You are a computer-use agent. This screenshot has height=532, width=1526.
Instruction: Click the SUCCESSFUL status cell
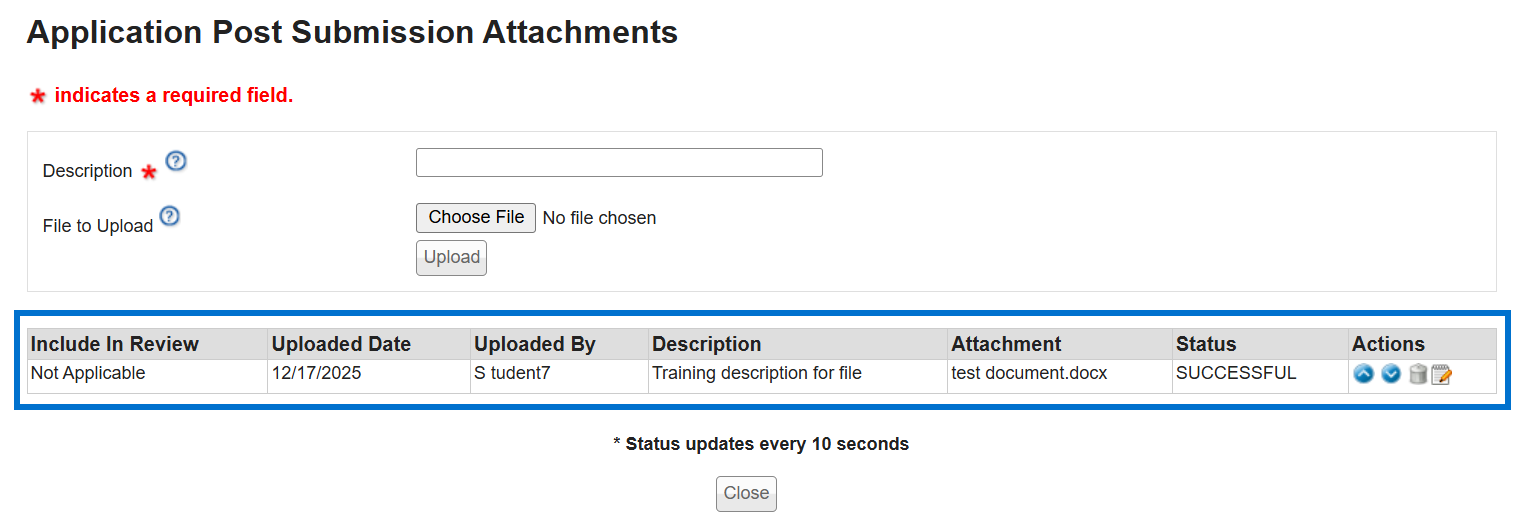coord(1236,374)
